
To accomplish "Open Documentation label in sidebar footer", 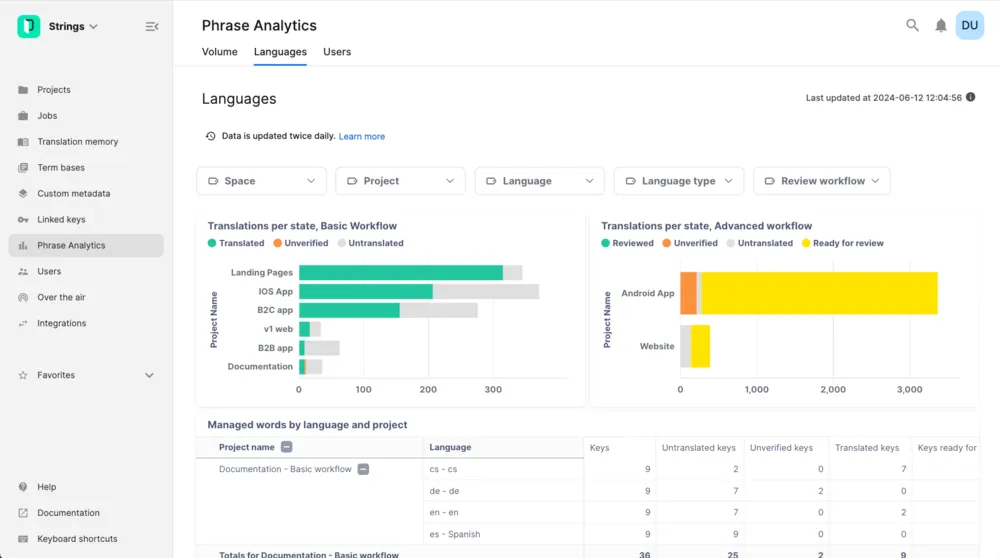I will pos(68,513).
